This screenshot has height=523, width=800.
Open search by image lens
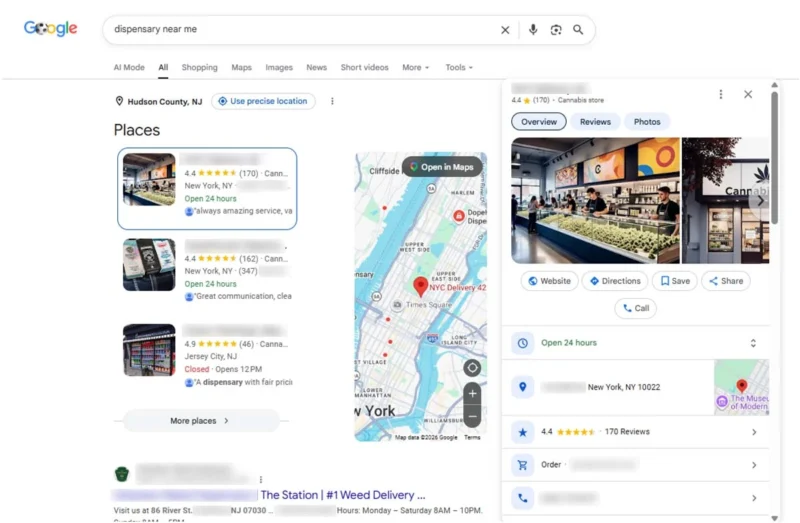556,30
